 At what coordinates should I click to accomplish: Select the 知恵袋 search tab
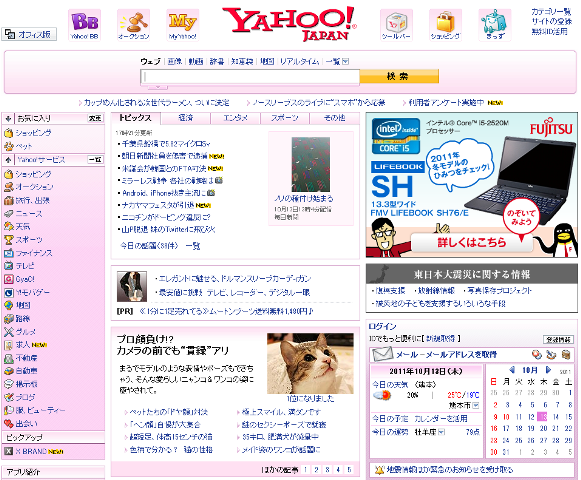click(242, 62)
